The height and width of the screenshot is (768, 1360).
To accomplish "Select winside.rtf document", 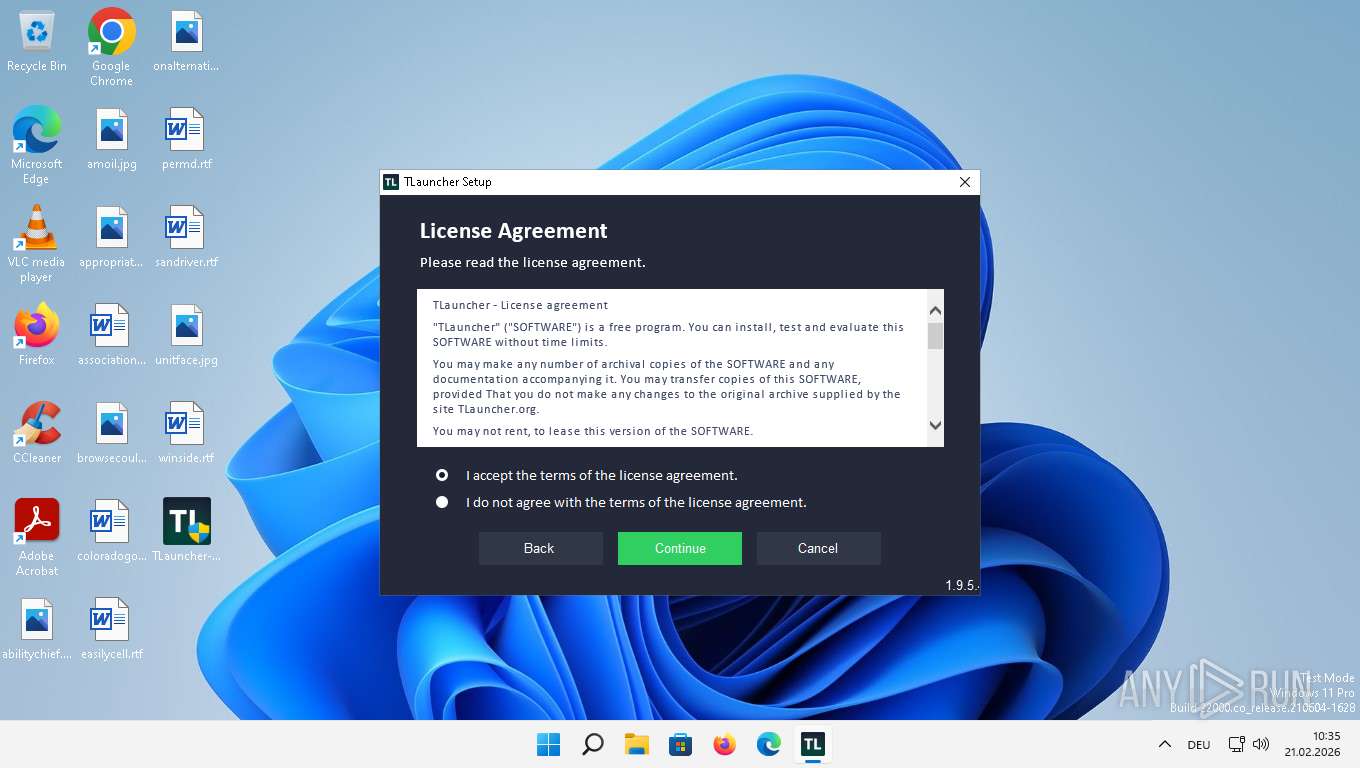I will pyautogui.click(x=186, y=434).
